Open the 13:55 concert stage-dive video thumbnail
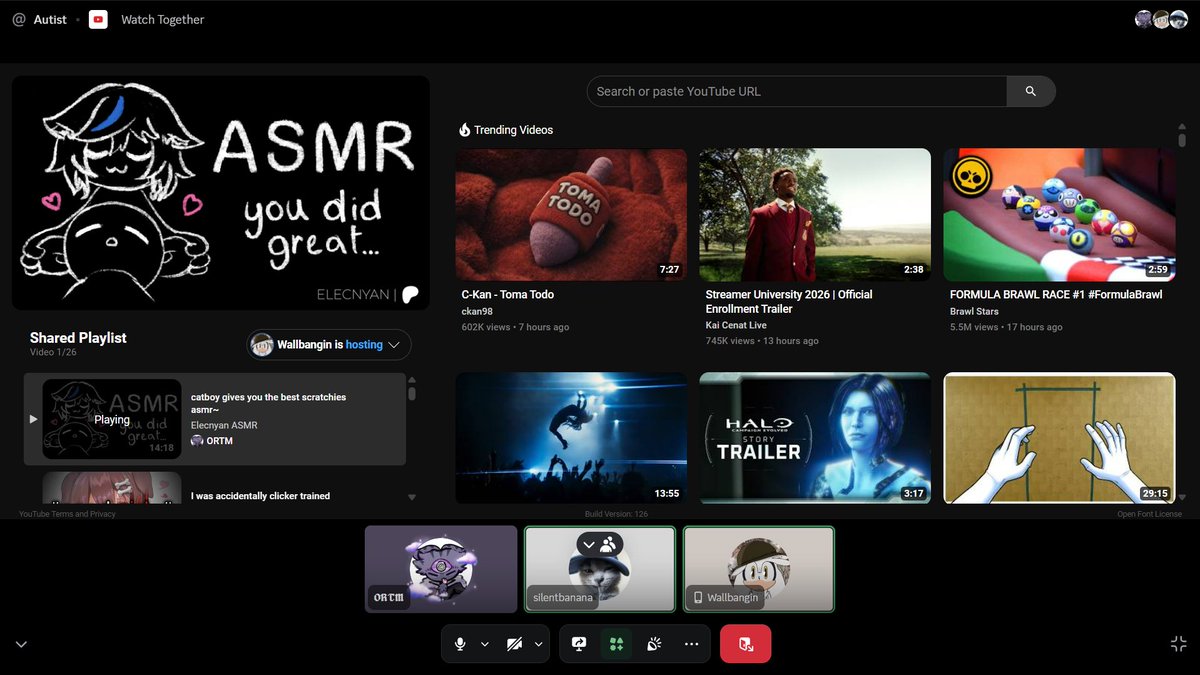 point(571,438)
